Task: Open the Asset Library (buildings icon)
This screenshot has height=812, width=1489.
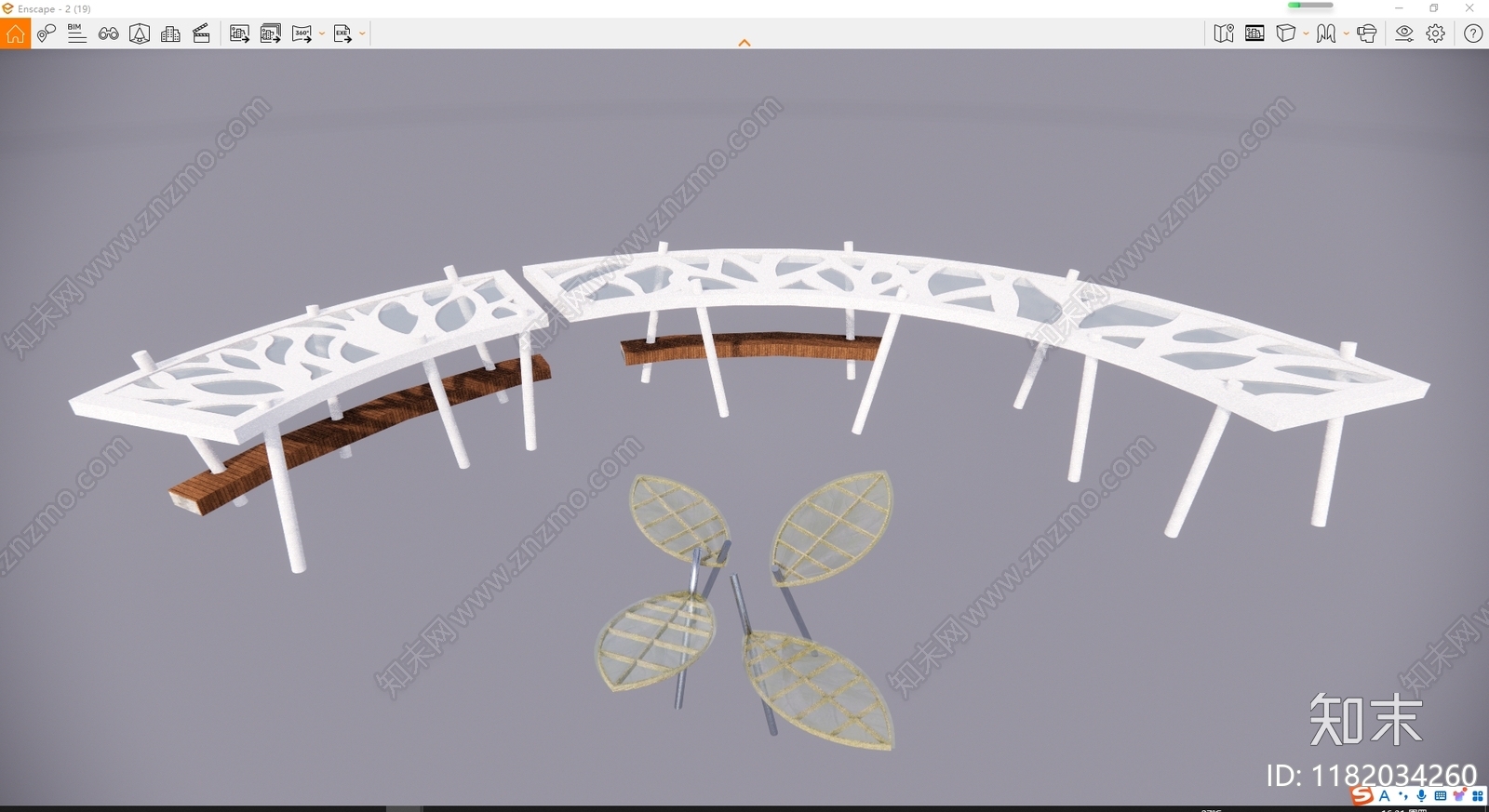Action: click(x=170, y=34)
